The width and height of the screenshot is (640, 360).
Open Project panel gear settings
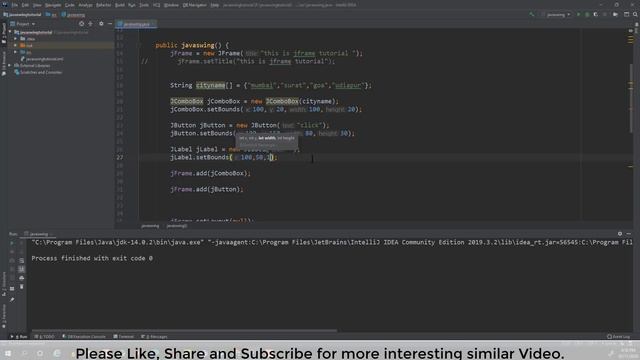coord(101,24)
